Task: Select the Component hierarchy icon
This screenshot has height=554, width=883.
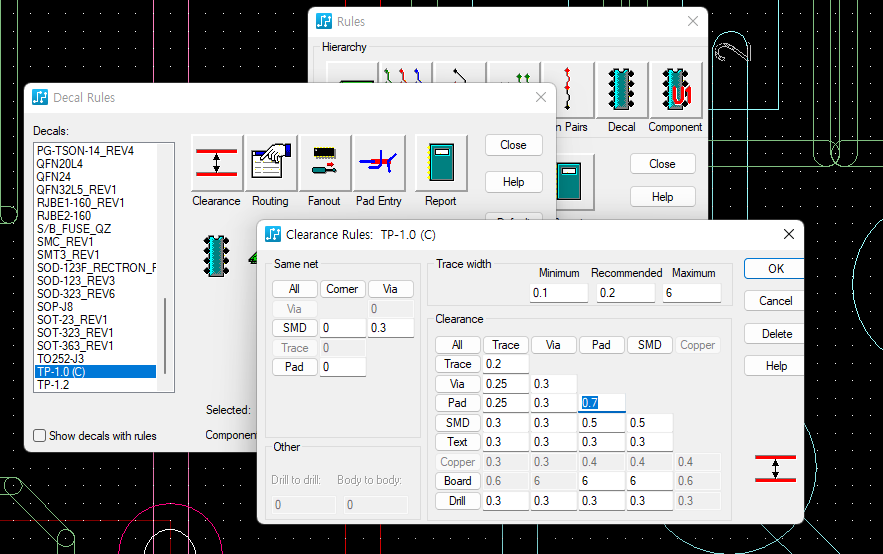Action: (x=675, y=91)
